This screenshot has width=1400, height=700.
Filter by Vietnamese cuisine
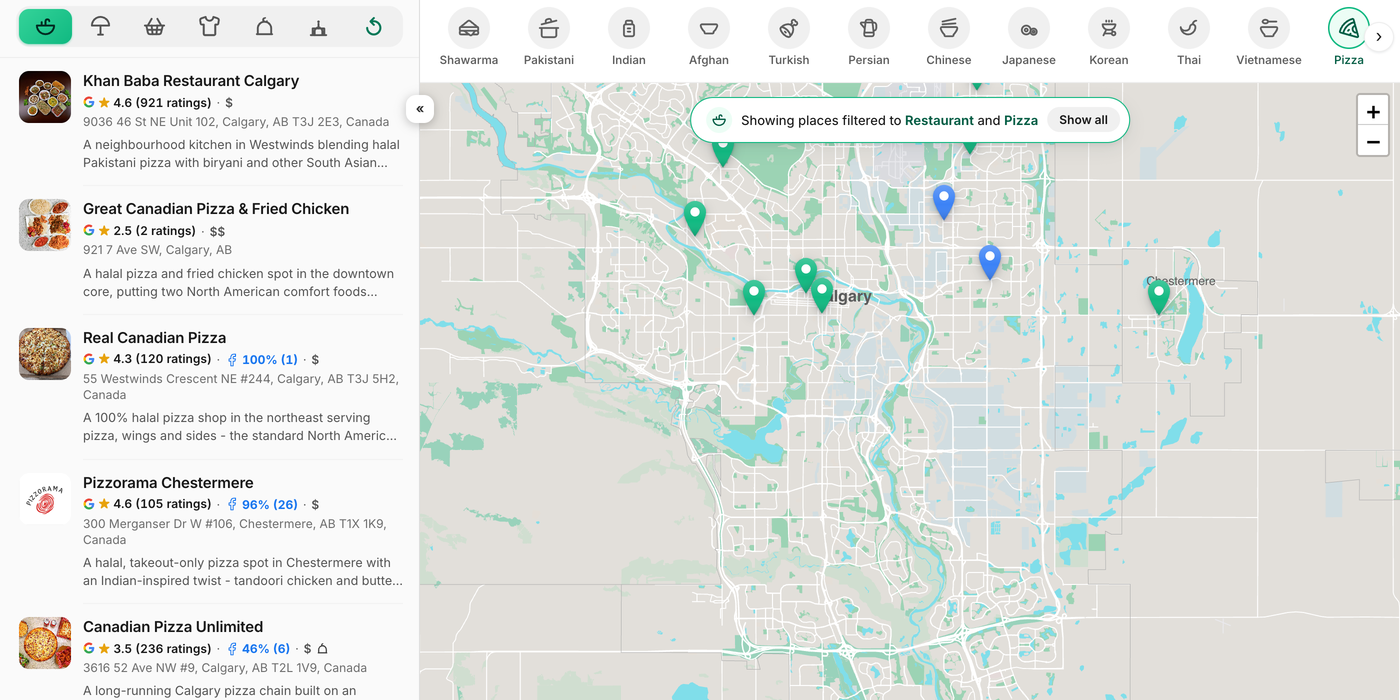coord(1269,38)
